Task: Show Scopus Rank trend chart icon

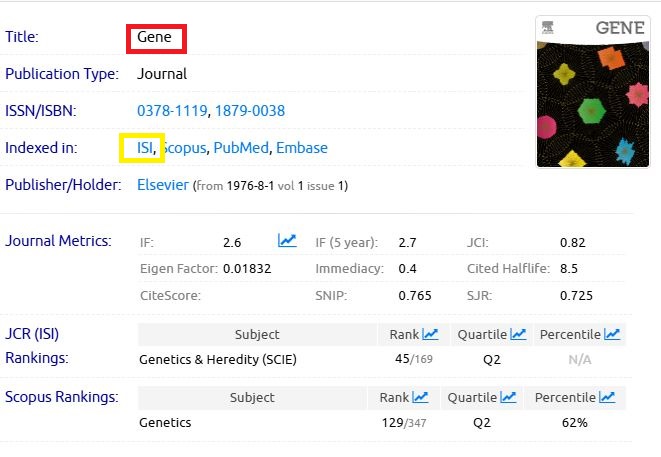Action: pos(419,398)
